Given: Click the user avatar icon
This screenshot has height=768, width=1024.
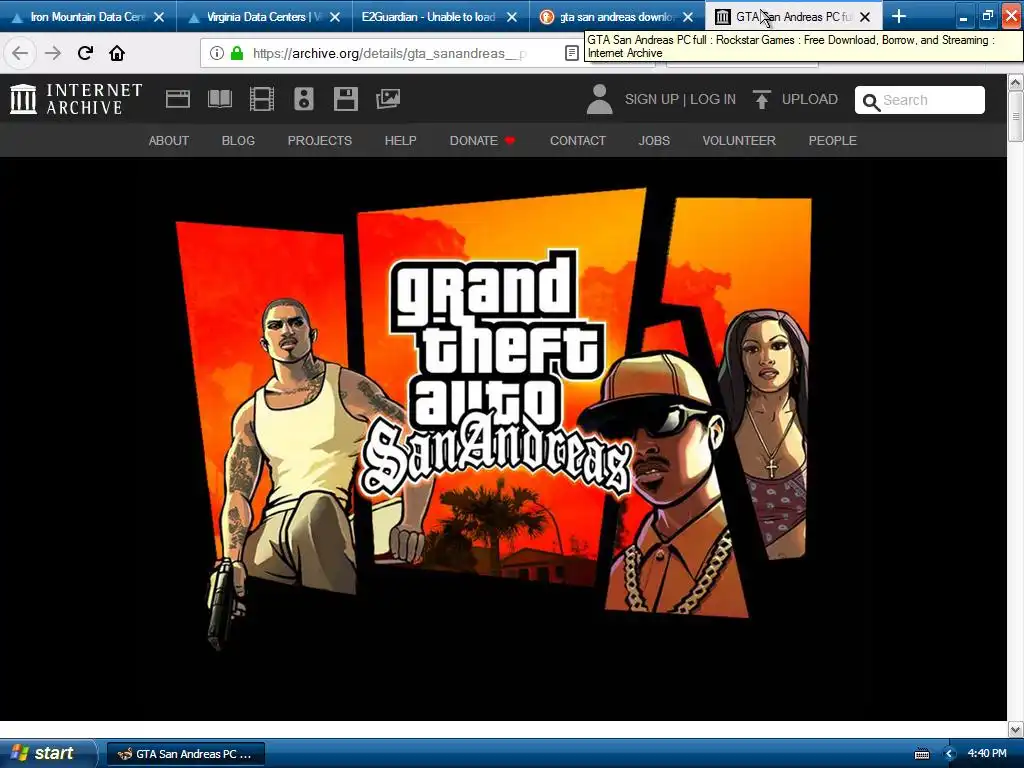Looking at the screenshot, I should 600,99.
